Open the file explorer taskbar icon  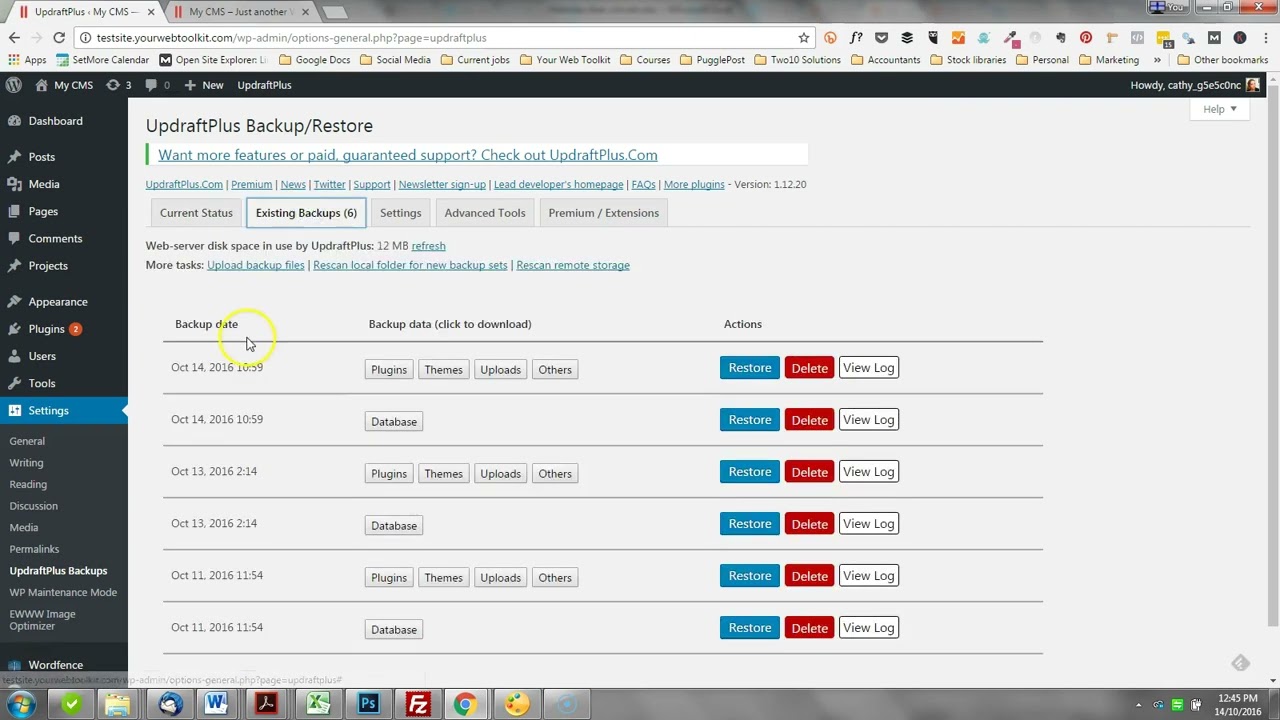[x=117, y=704]
